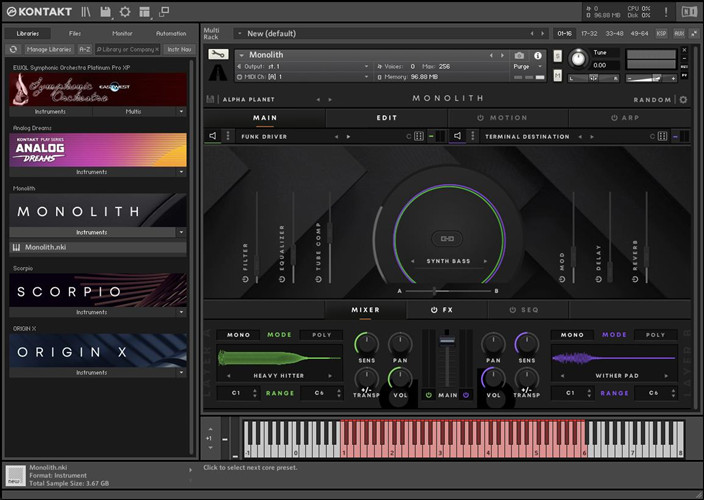Image resolution: width=704 pixels, height=500 pixels.
Task: Click the refresh libraries icon
Action: pyautogui.click(x=13, y=48)
